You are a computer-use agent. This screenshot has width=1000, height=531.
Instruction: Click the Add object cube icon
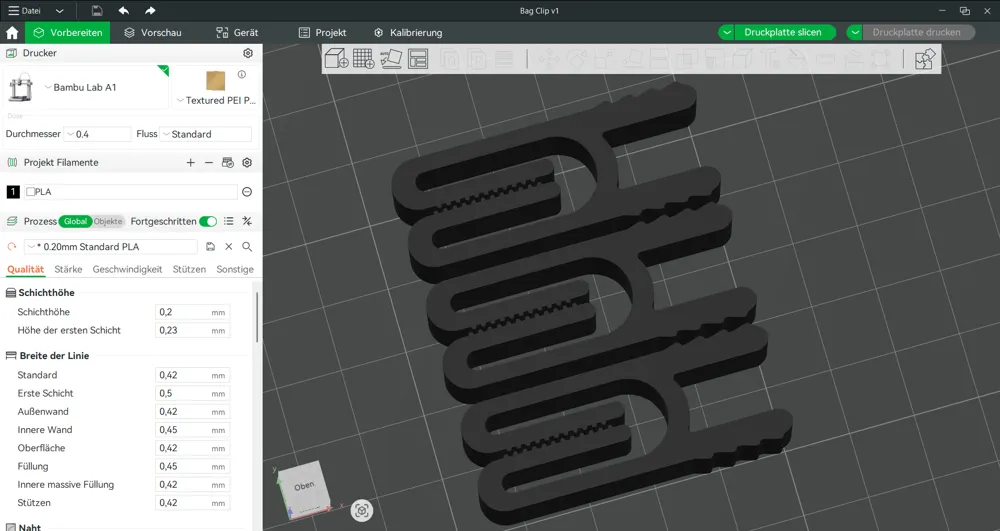[336, 59]
